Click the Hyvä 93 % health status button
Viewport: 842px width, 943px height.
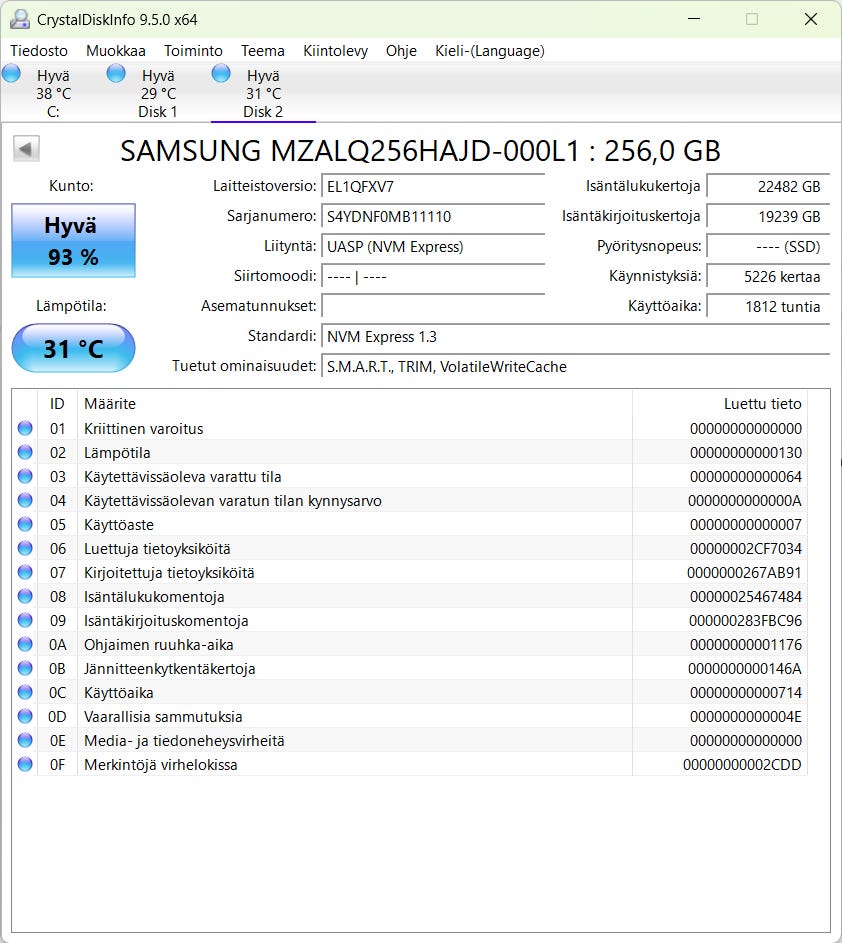(73, 241)
